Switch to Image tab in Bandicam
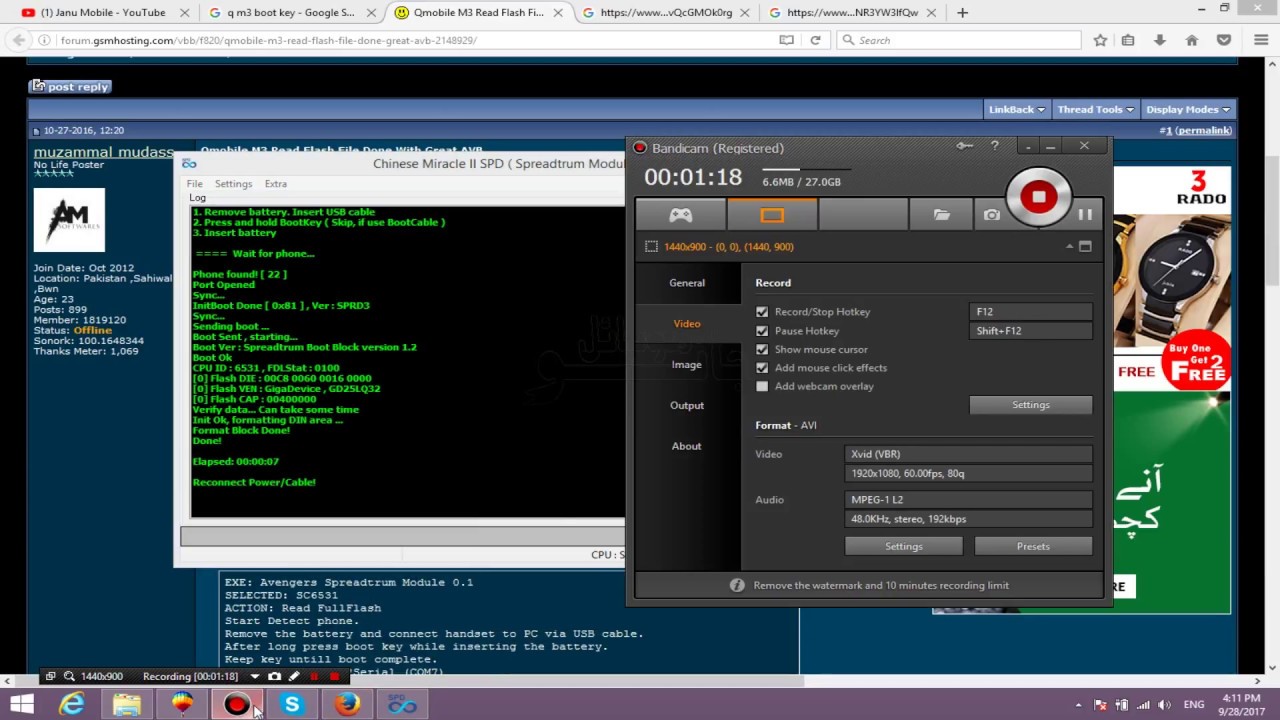 coord(687,365)
